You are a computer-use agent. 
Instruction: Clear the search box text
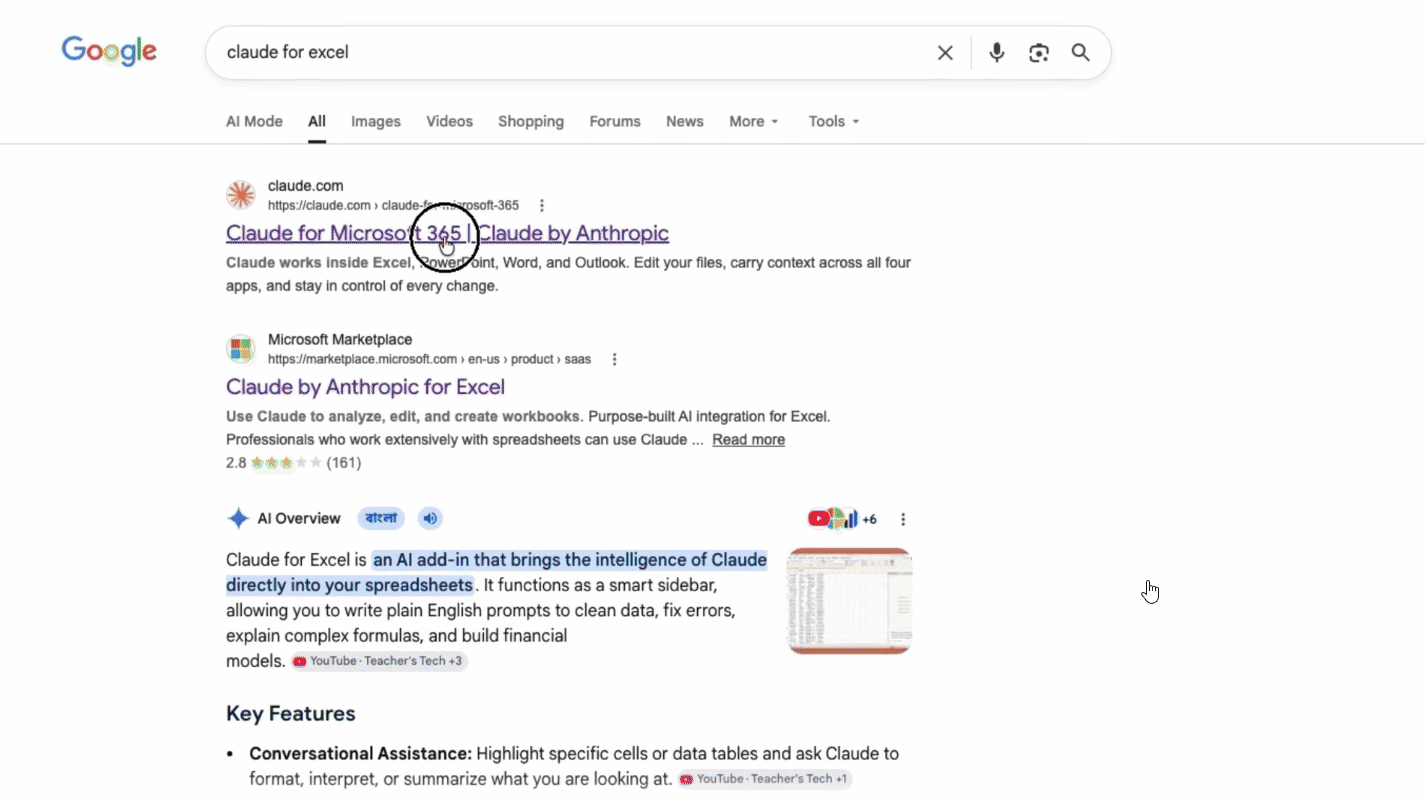pyautogui.click(x=945, y=53)
